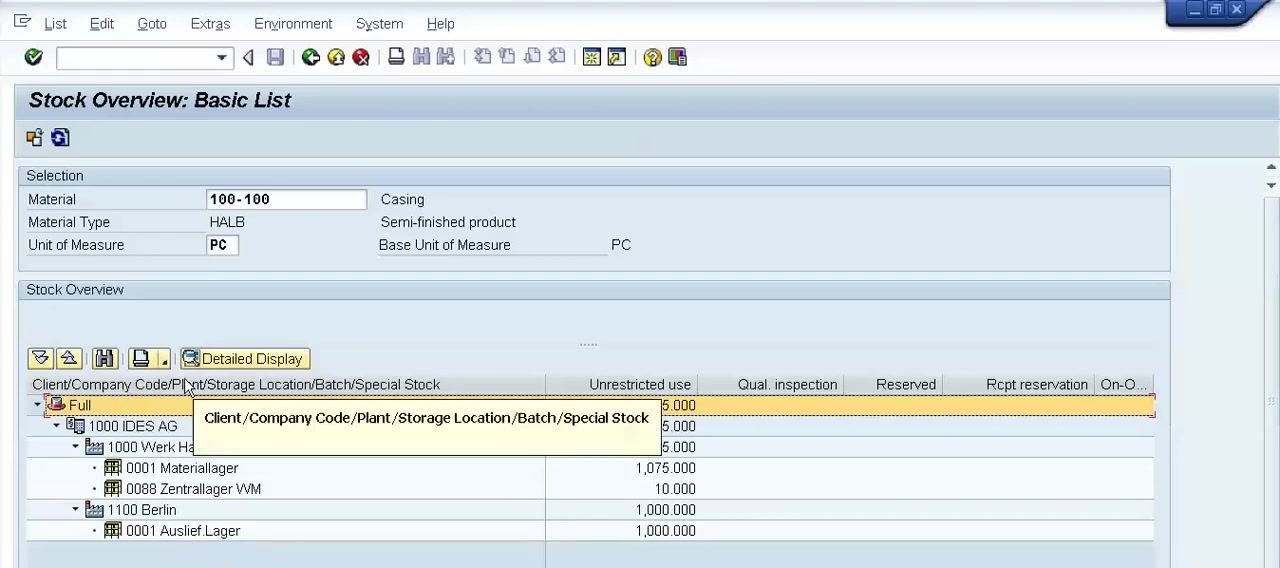
Task: Click the Print icon in stock overview toolbar
Action: (x=141, y=359)
